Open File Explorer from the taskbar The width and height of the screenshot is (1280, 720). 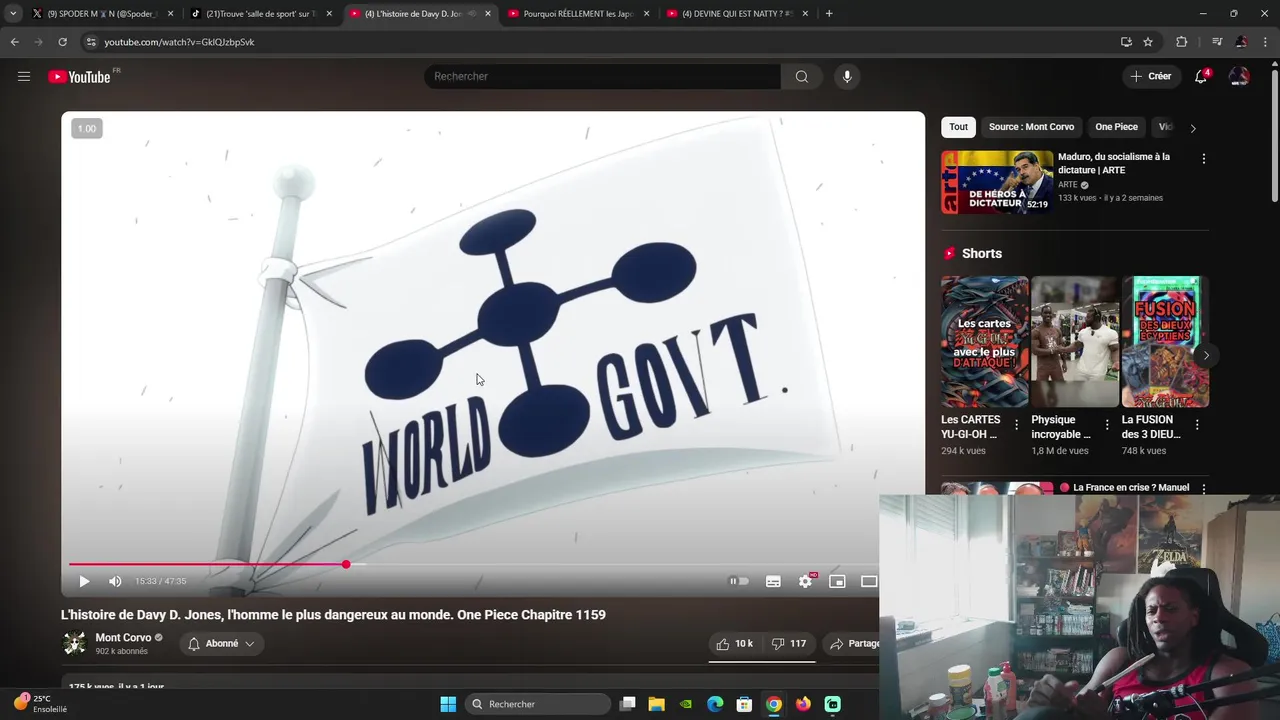pos(656,704)
